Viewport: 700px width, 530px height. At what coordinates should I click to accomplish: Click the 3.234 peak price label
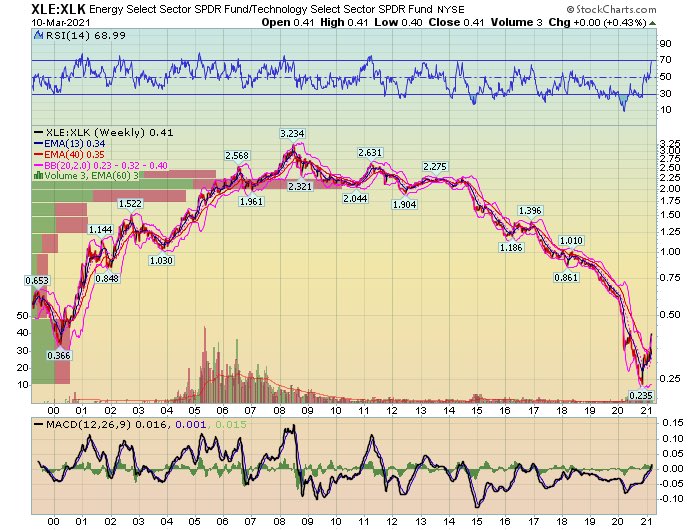(x=292, y=134)
